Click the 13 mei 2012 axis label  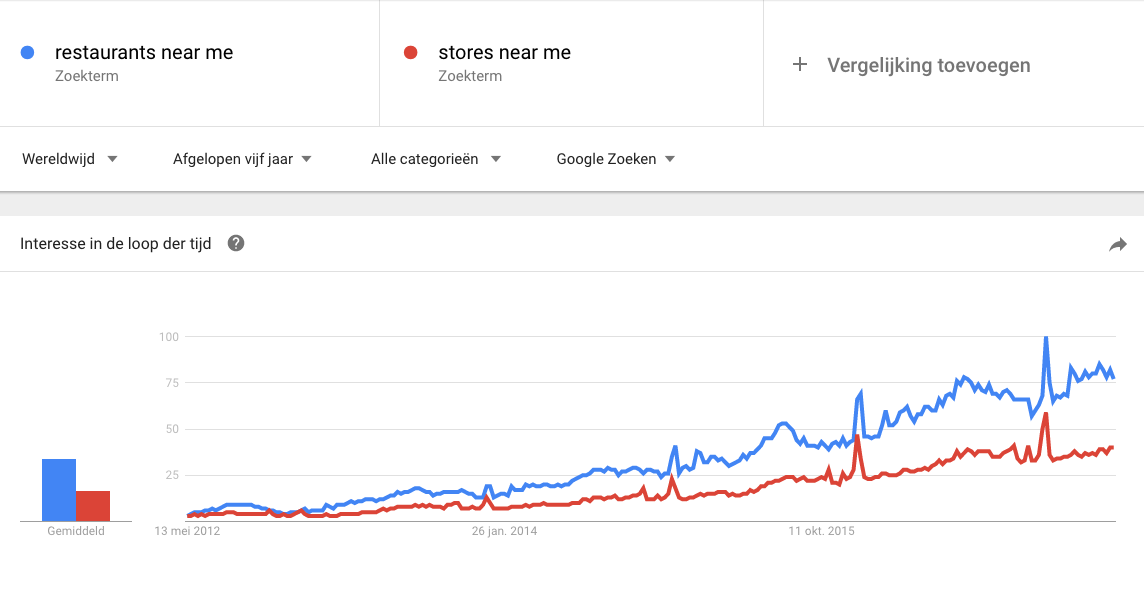click(x=187, y=531)
